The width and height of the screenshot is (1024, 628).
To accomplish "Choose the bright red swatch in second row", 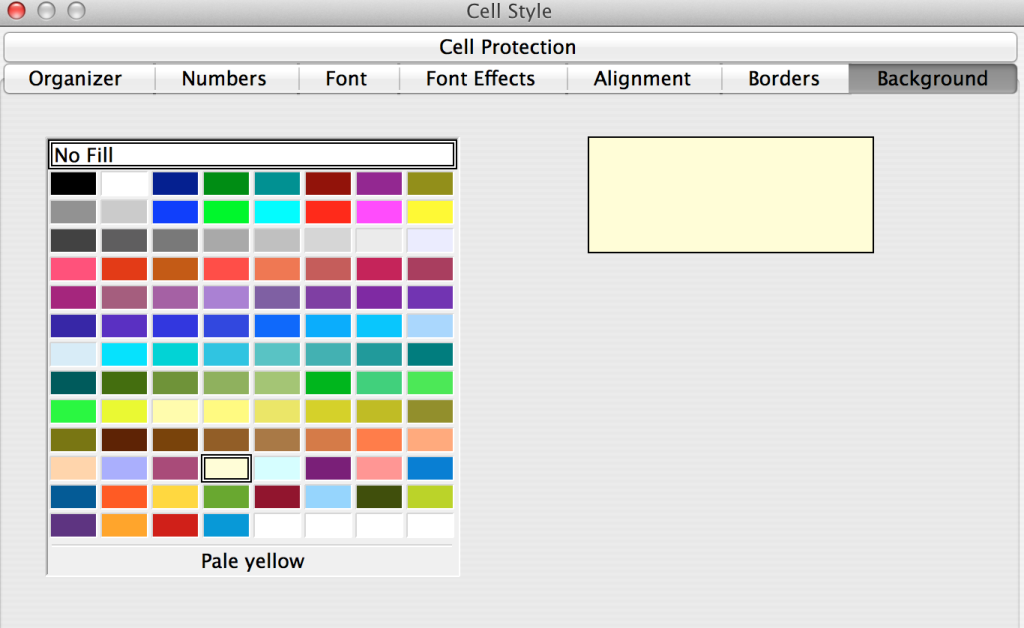I will coord(328,212).
